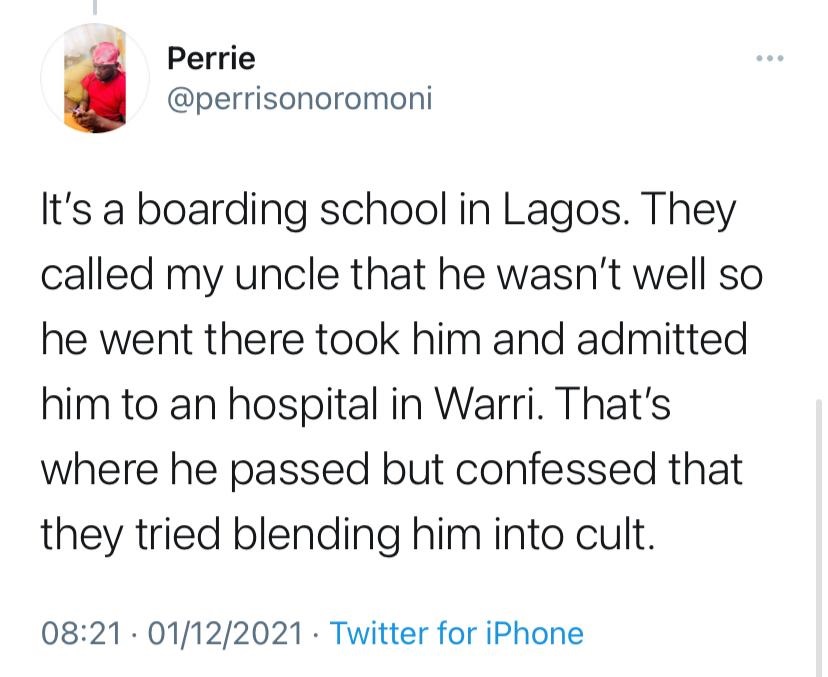Viewport: 828px width, 677px height.
Task: Open the @perrisonoromoni handle
Action: coord(300,100)
